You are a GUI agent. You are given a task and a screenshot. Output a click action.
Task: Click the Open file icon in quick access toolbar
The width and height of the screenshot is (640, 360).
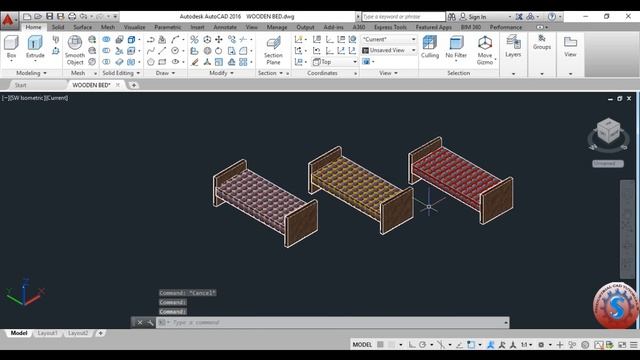coord(38,16)
